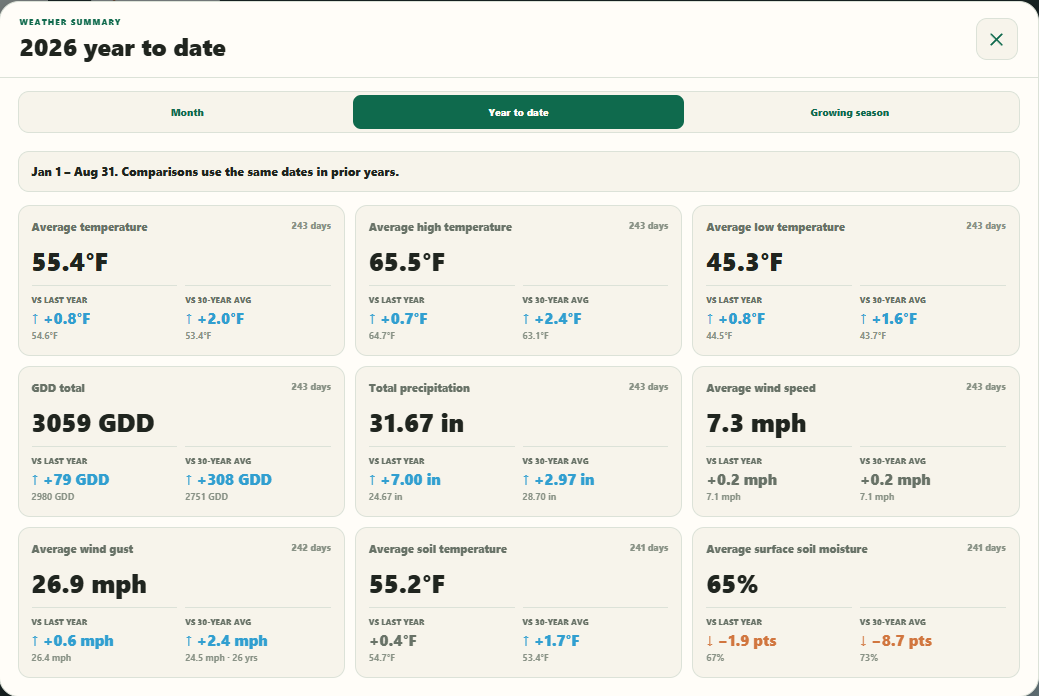Click the +2.0°F vs 30-year average

click(x=215, y=319)
